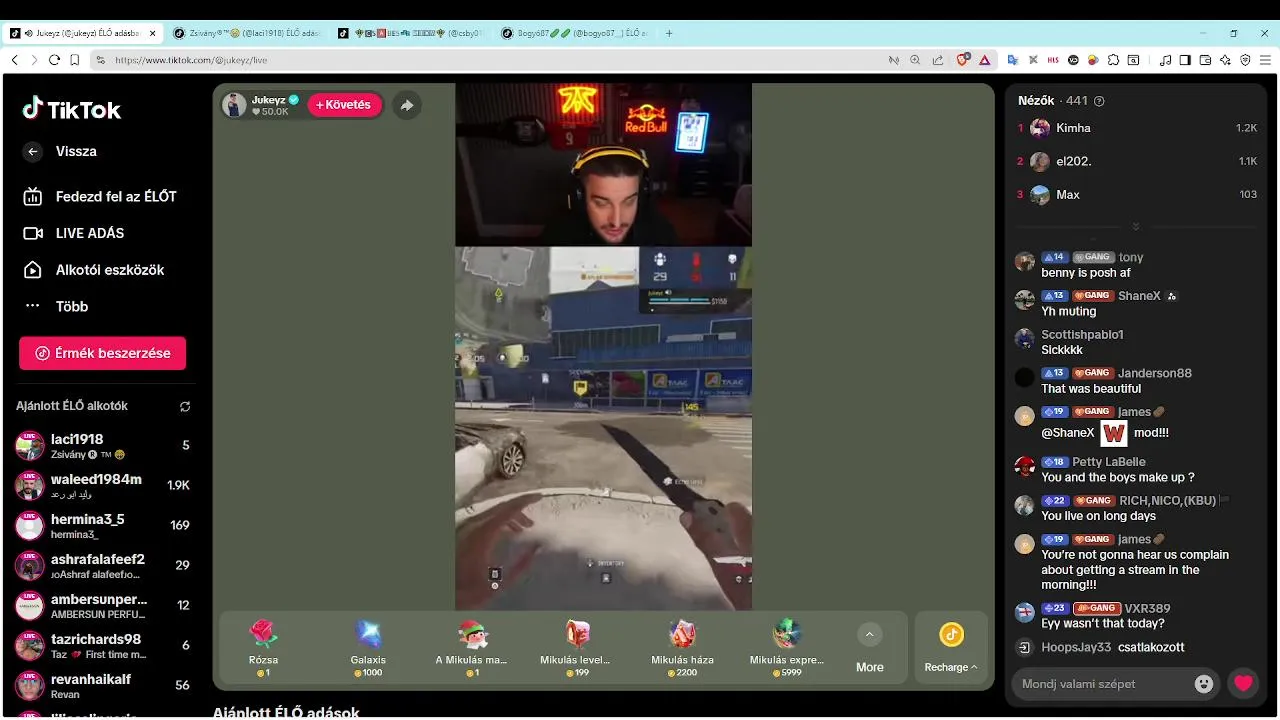Open hermina3_5 live stream
Viewport: 1280px width, 720px height.
point(102,526)
